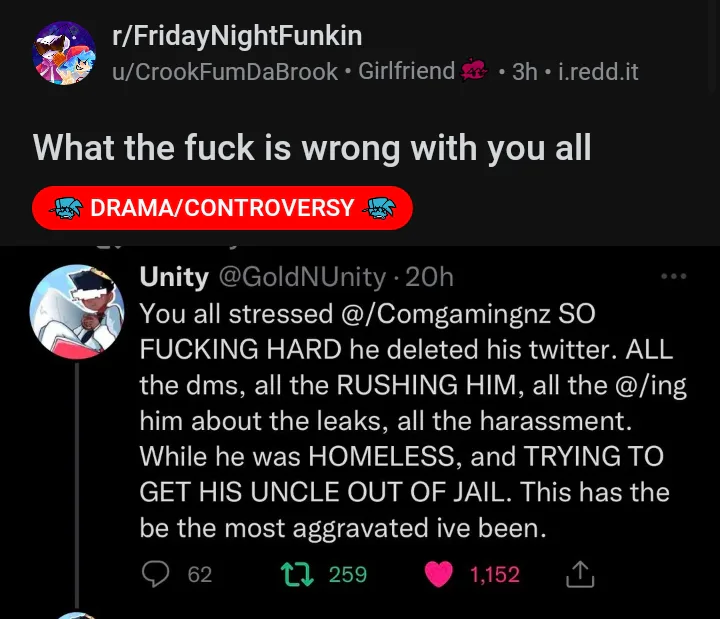Filter by the DRAMA/CONTROVERSY flair label
720x619 pixels.
tap(222, 208)
